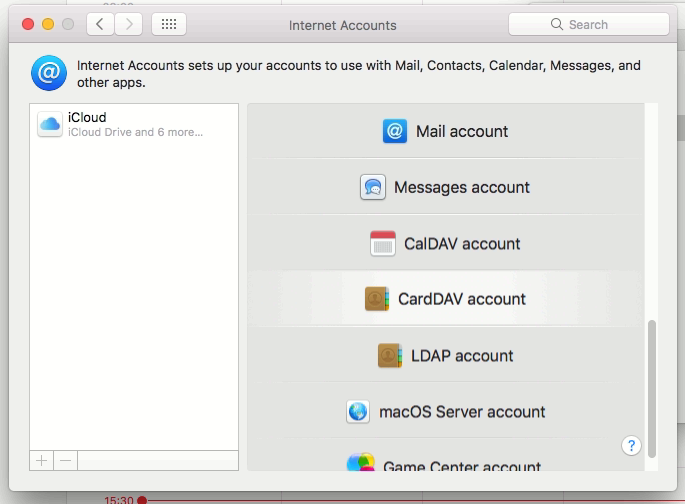This screenshot has width=685, height=504.
Task: Choose CalDAV account label
Action: point(462,244)
